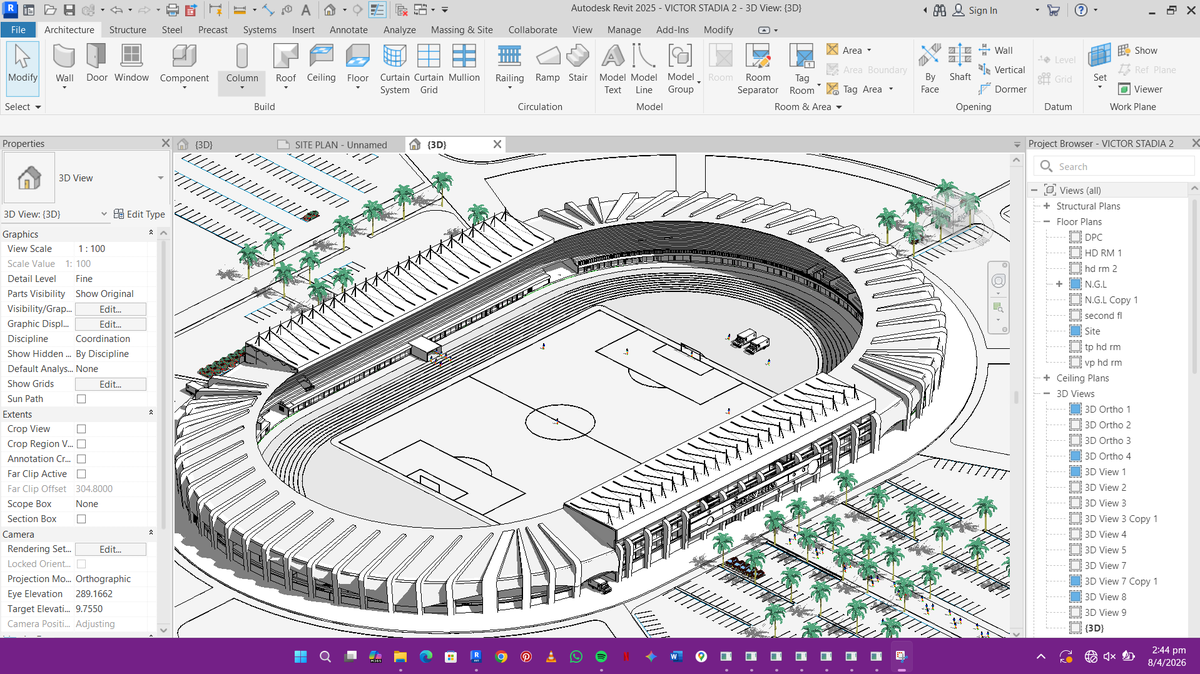The image size is (1200, 674).
Task: Toggle the Crop Region Visible checkbox
Action: pyautogui.click(x=82, y=444)
